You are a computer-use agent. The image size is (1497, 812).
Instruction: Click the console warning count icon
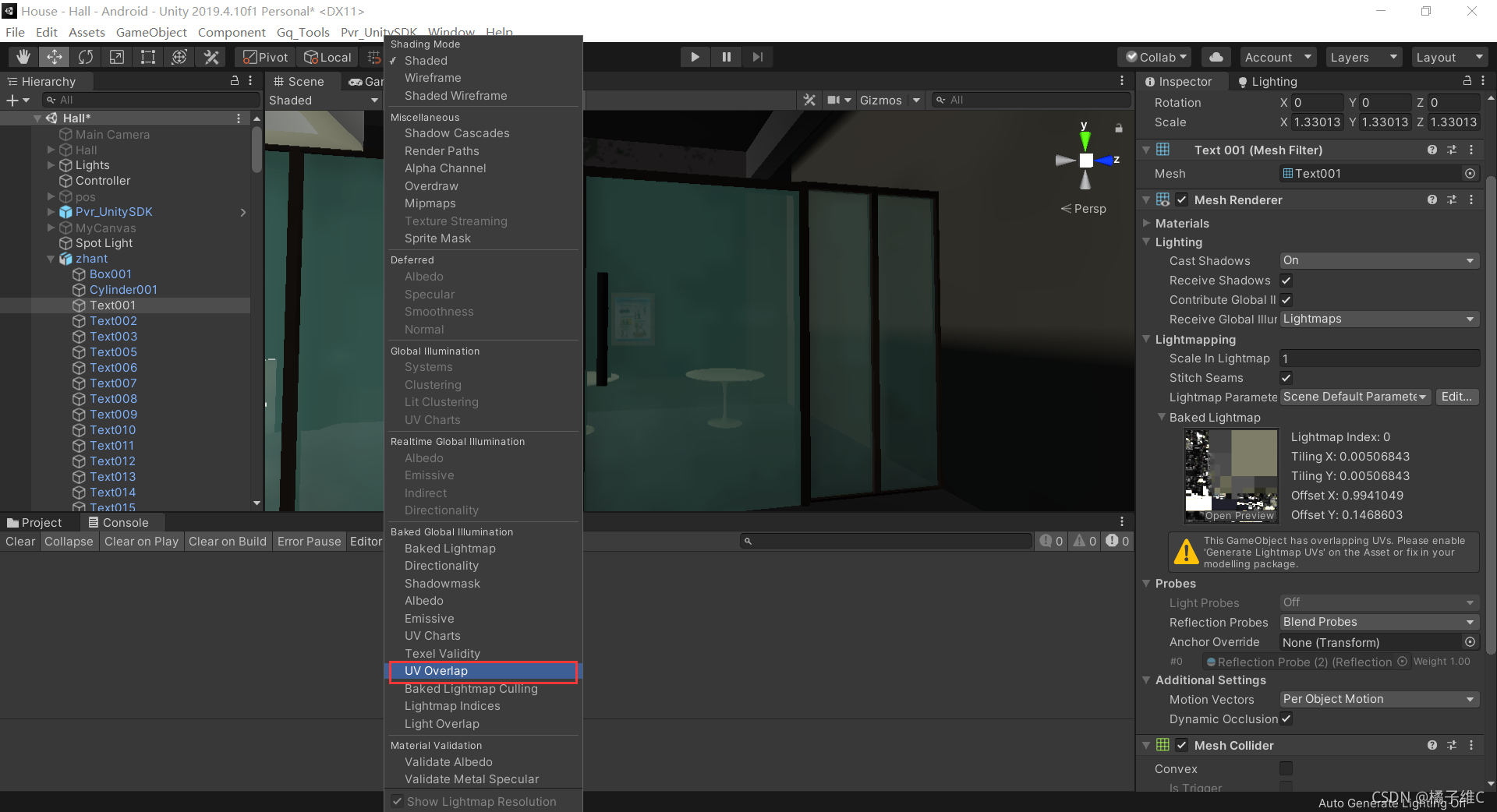[x=1085, y=541]
